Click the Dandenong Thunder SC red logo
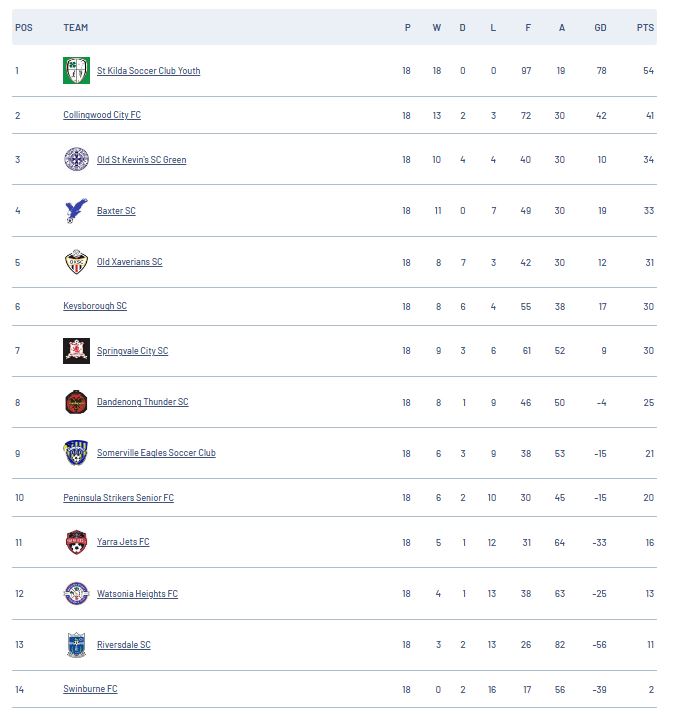 coord(76,402)
